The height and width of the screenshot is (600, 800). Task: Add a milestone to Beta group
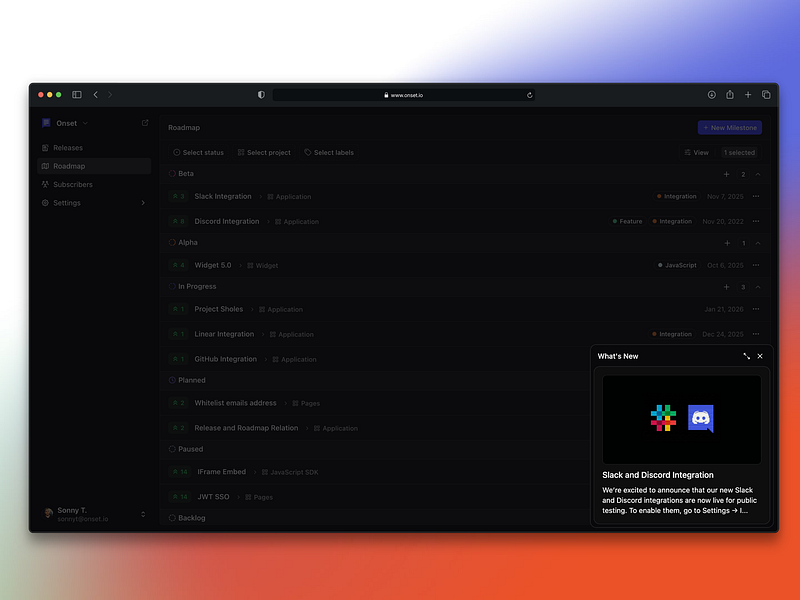coord(726,174)
